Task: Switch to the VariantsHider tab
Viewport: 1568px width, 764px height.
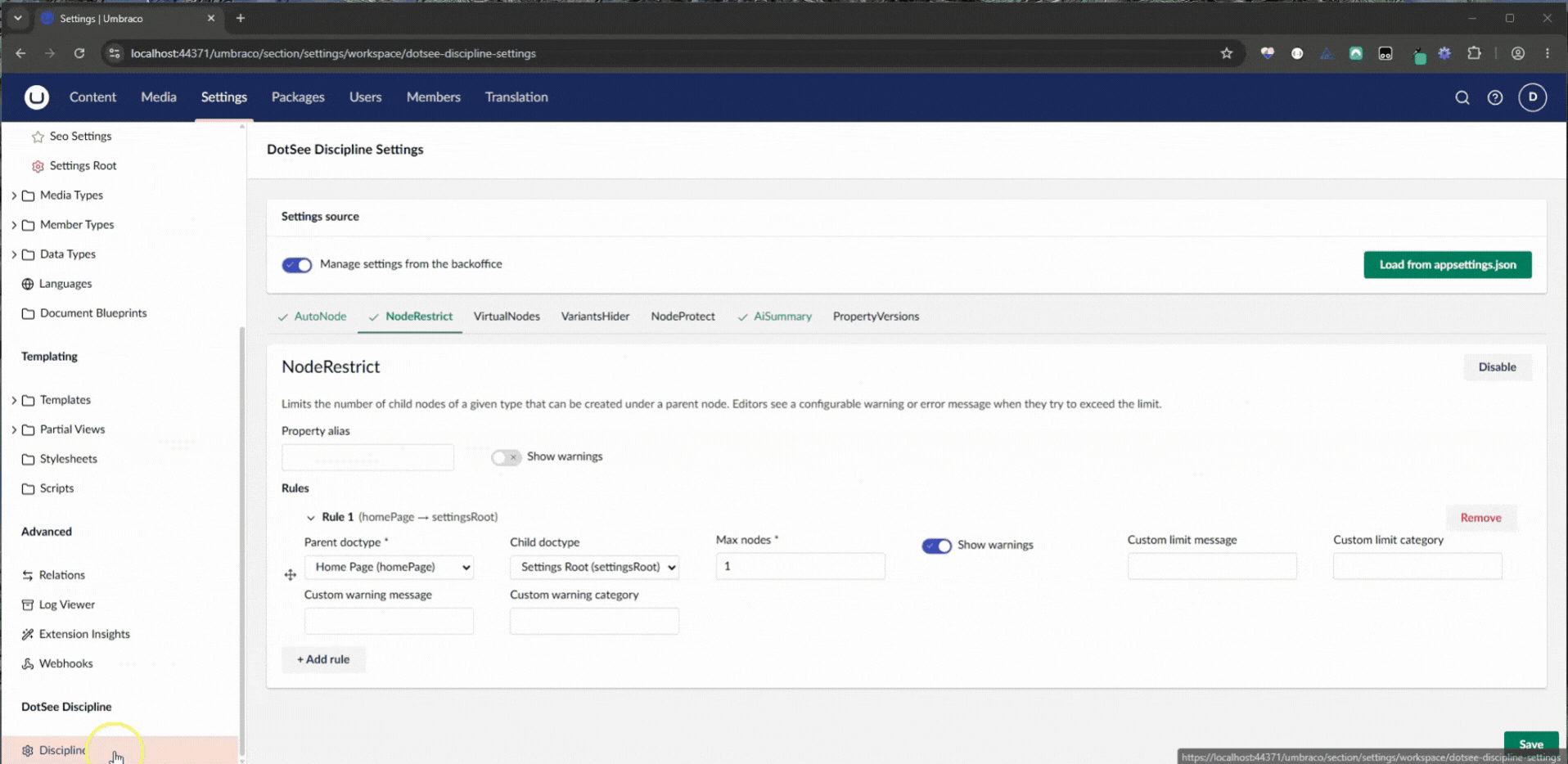Action: point(595,317)
